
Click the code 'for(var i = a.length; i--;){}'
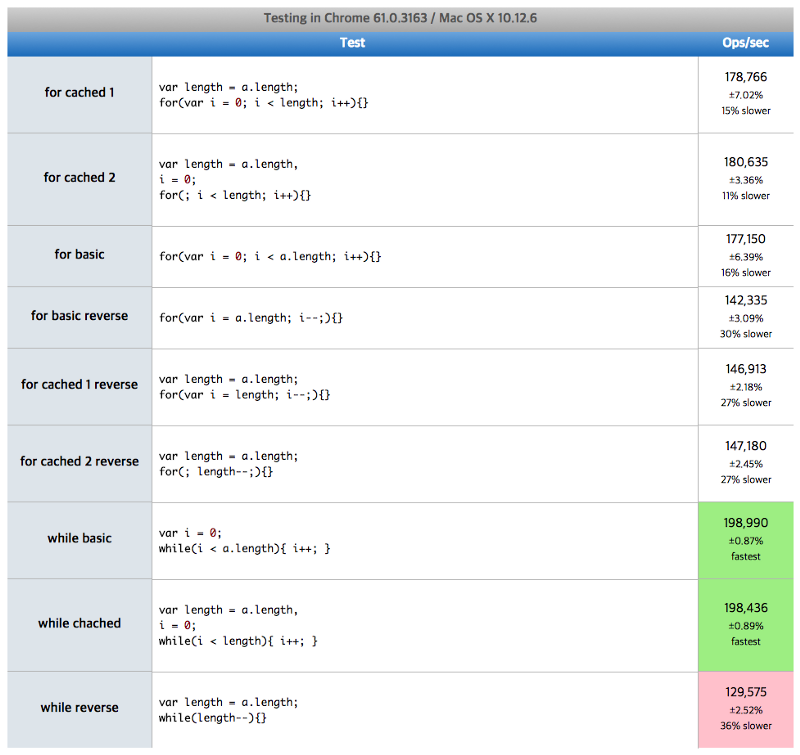click(251, 318)
